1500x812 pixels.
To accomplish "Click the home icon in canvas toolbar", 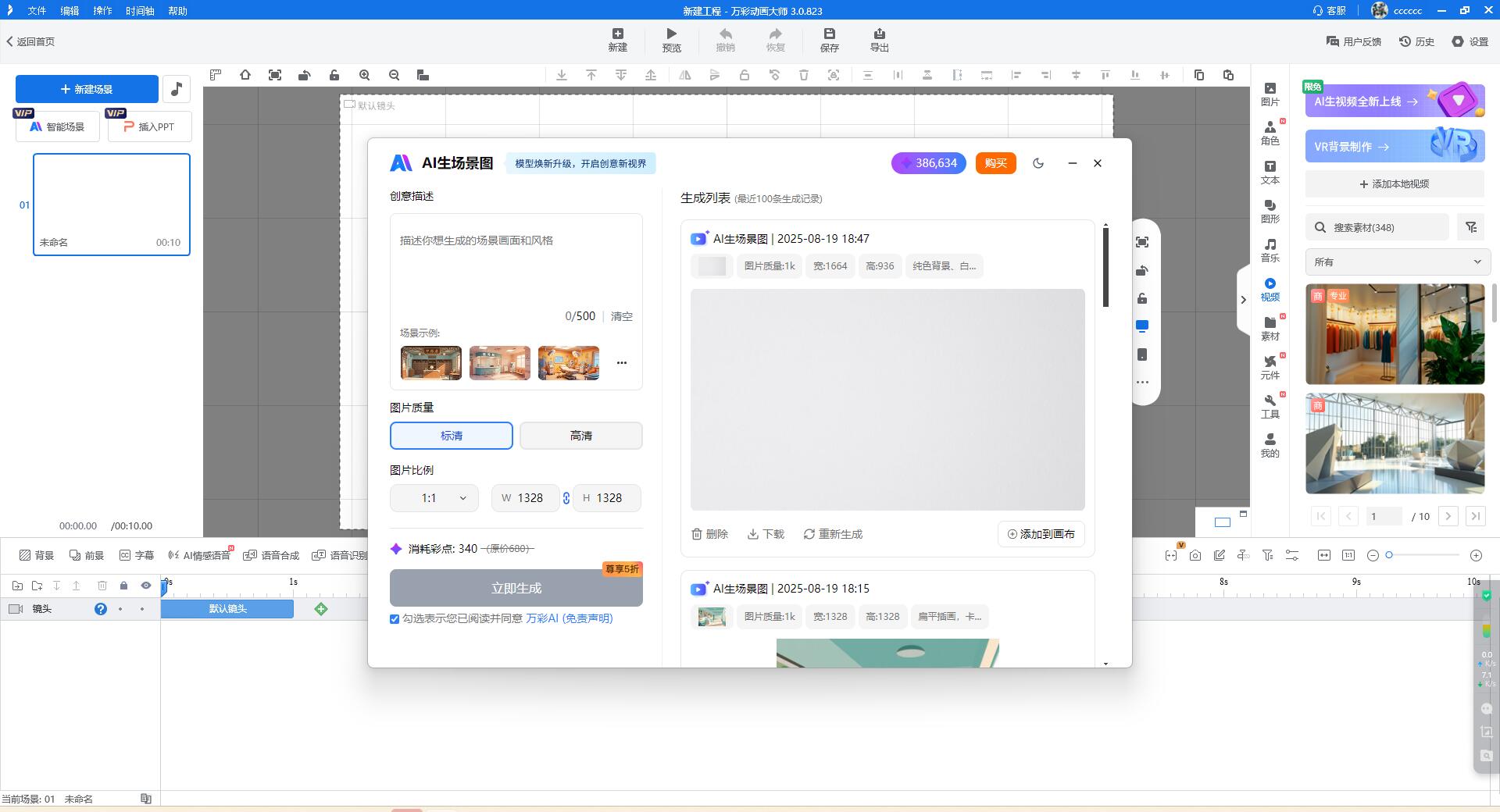I will pos(245,75).
